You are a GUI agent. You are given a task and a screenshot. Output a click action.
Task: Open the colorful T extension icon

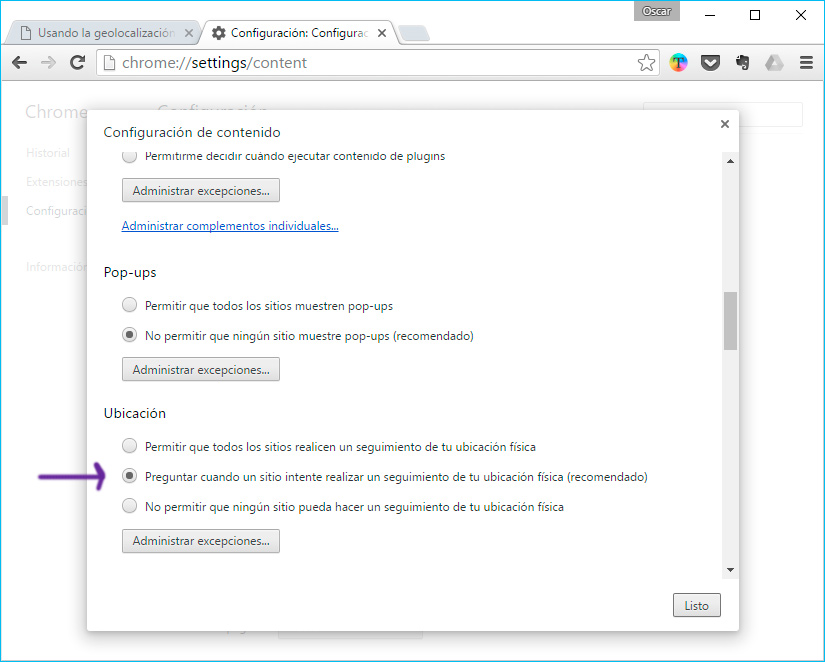pyautogui.click(x=679, y=63)
